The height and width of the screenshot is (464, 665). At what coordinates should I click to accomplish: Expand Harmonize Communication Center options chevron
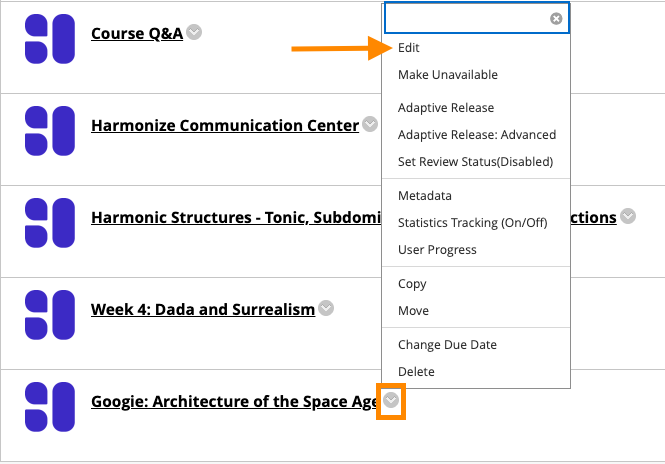[x=370, y=124]
